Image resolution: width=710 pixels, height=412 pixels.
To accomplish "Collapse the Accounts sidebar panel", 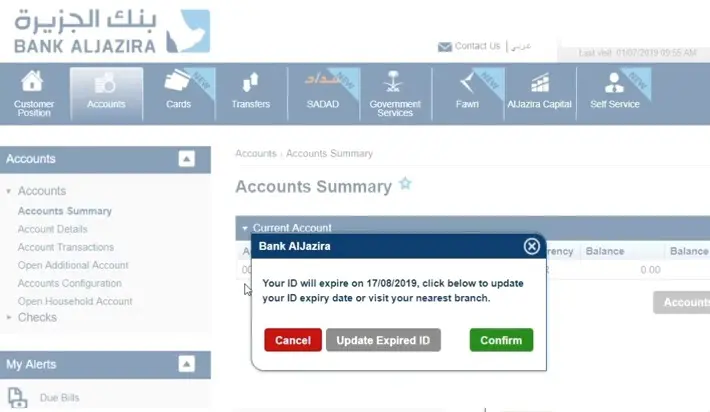I will (x=187, y=159).
